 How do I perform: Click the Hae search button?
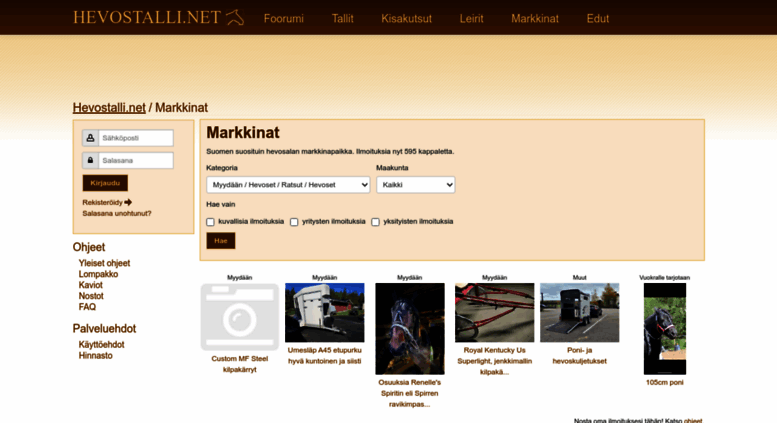(x=221, y=241)
